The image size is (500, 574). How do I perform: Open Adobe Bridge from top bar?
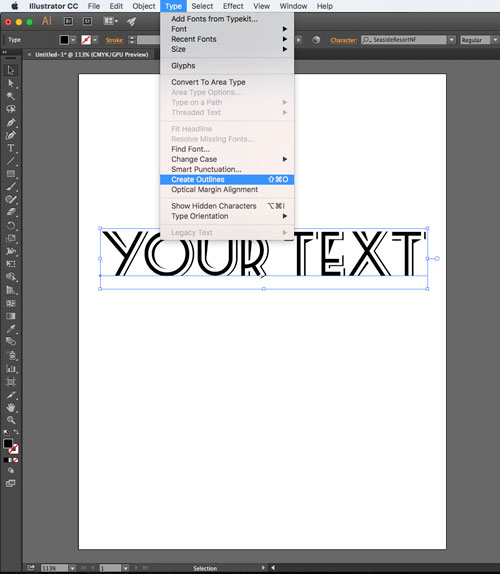pyautogui.click(x=68, y=21)
